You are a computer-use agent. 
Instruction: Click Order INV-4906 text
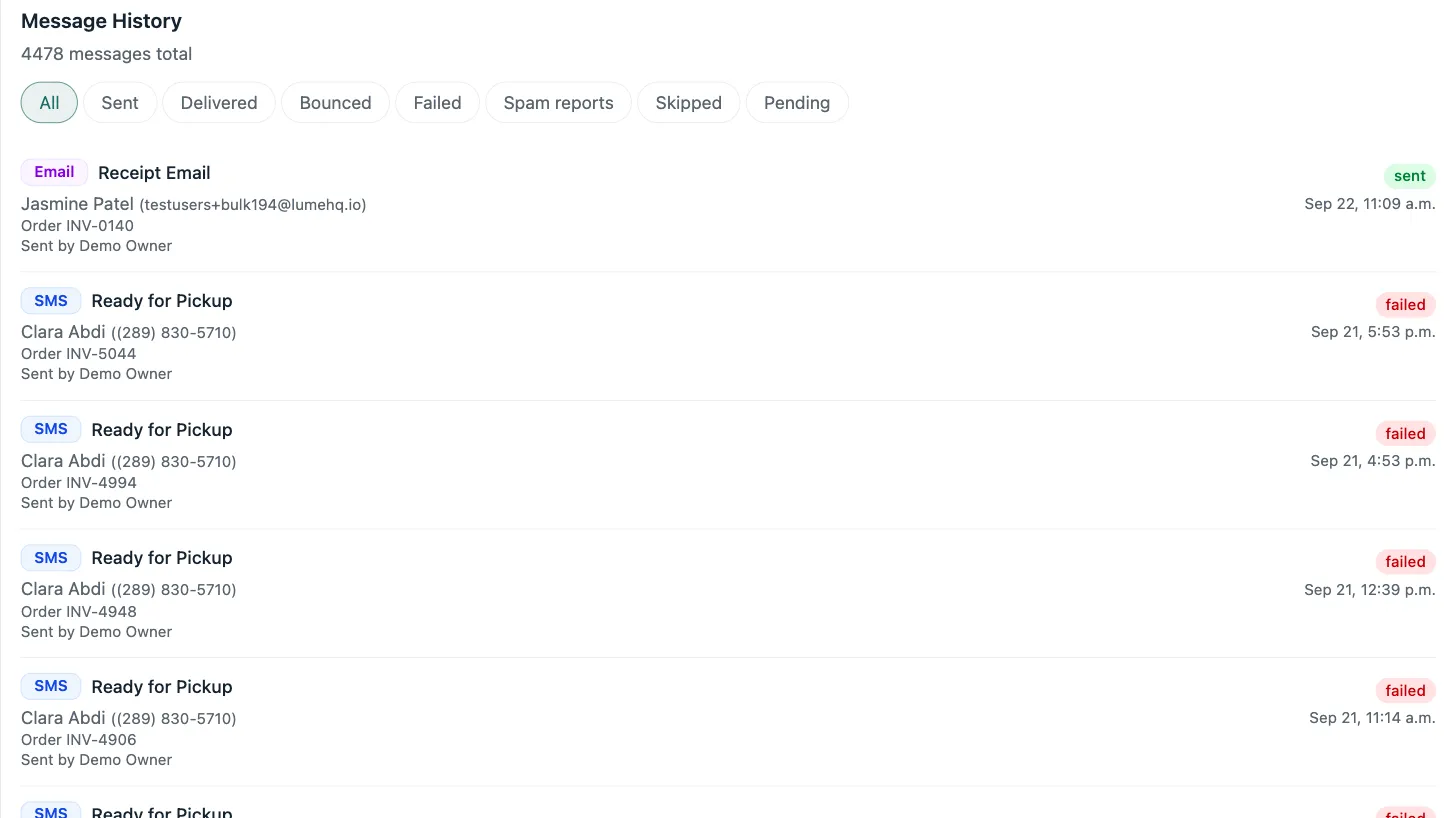pos(78,740)
